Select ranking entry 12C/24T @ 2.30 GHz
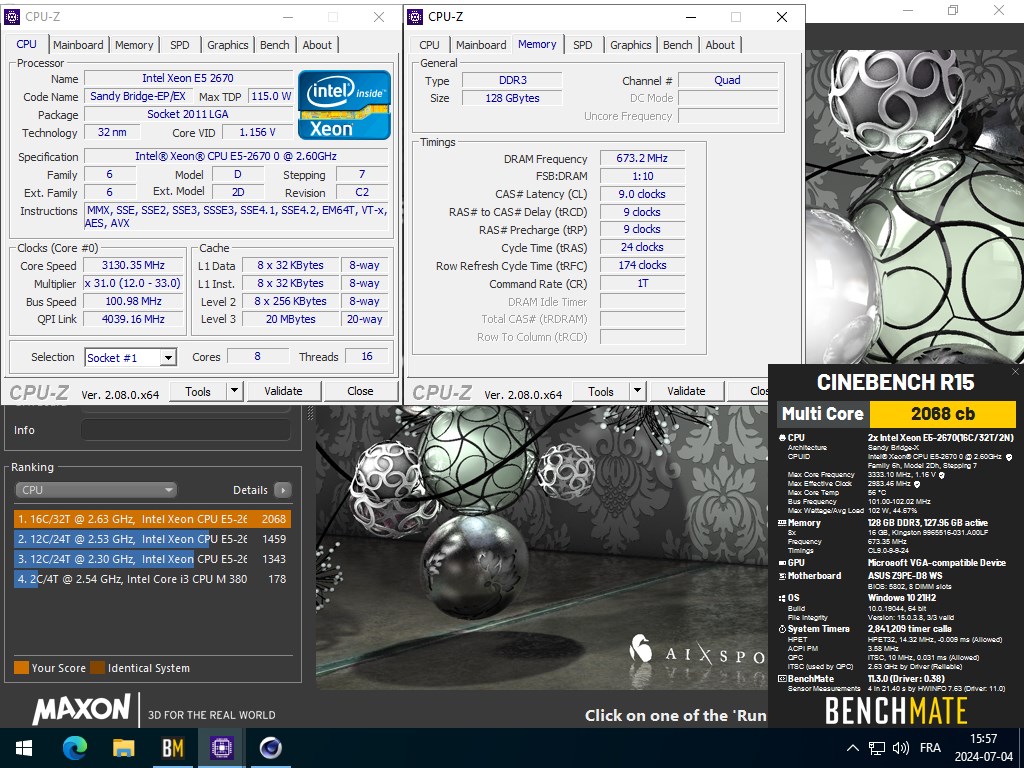 tap(152, 559)
